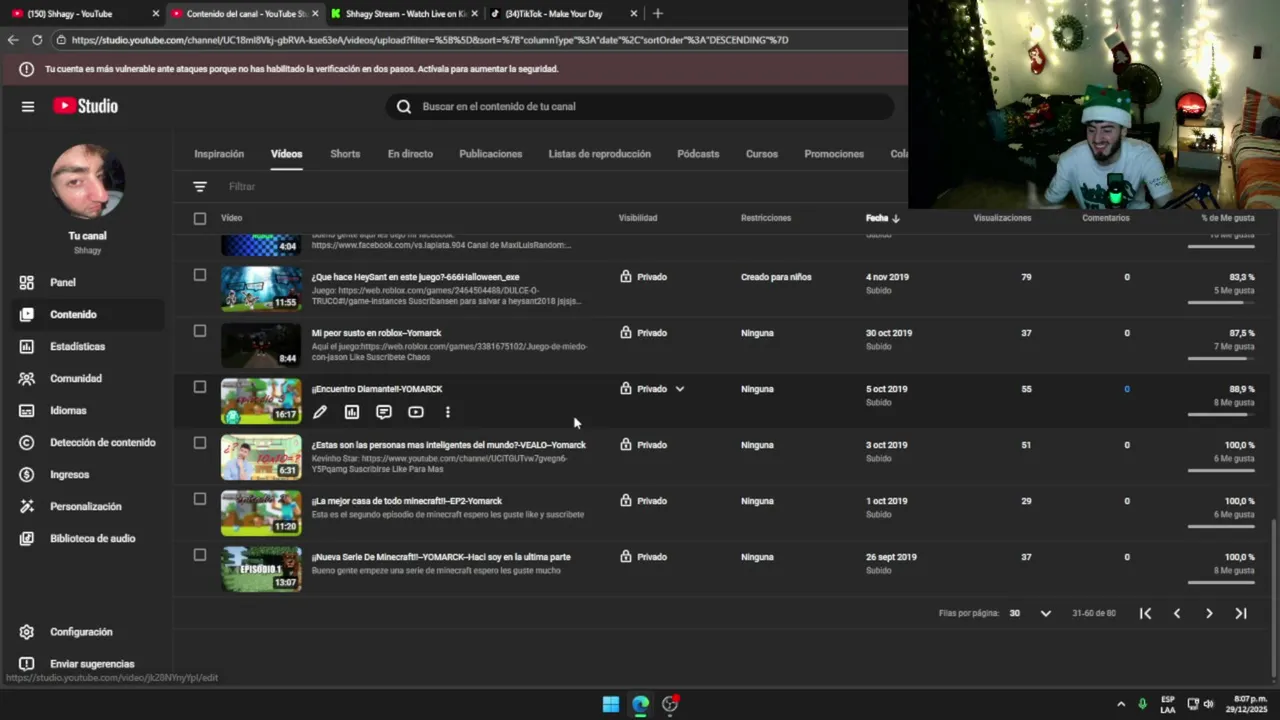1280x720 pixels.
Task: Click the Tu canal profile picture
Action: pos(88,181)
